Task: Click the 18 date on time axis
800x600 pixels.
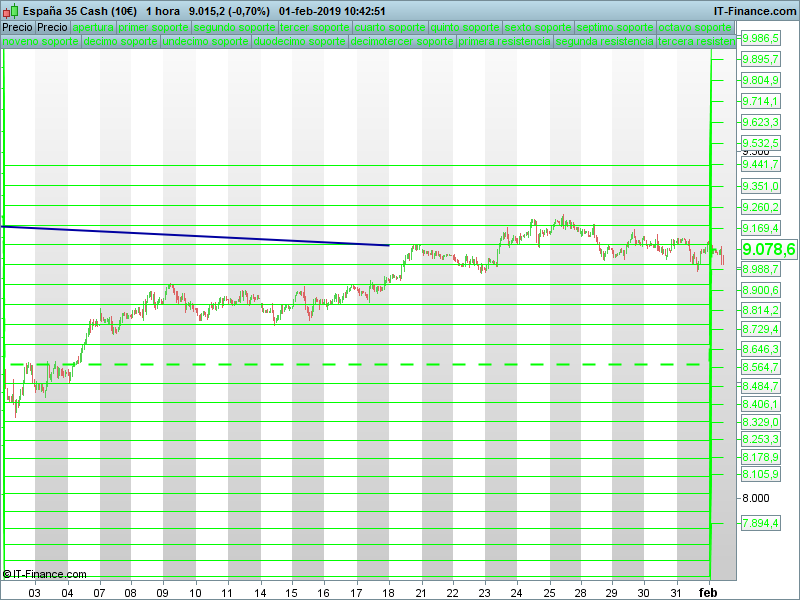Action: point(389,593)
